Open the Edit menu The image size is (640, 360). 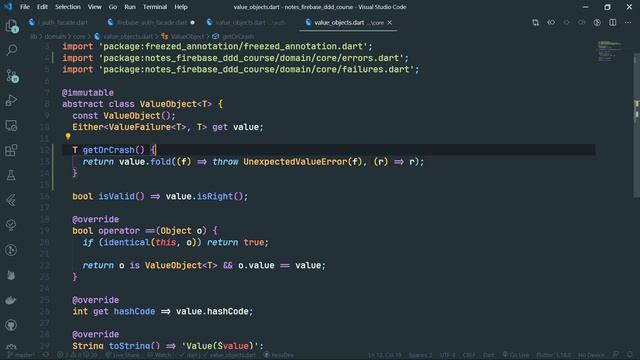click(x=42, y=7)
